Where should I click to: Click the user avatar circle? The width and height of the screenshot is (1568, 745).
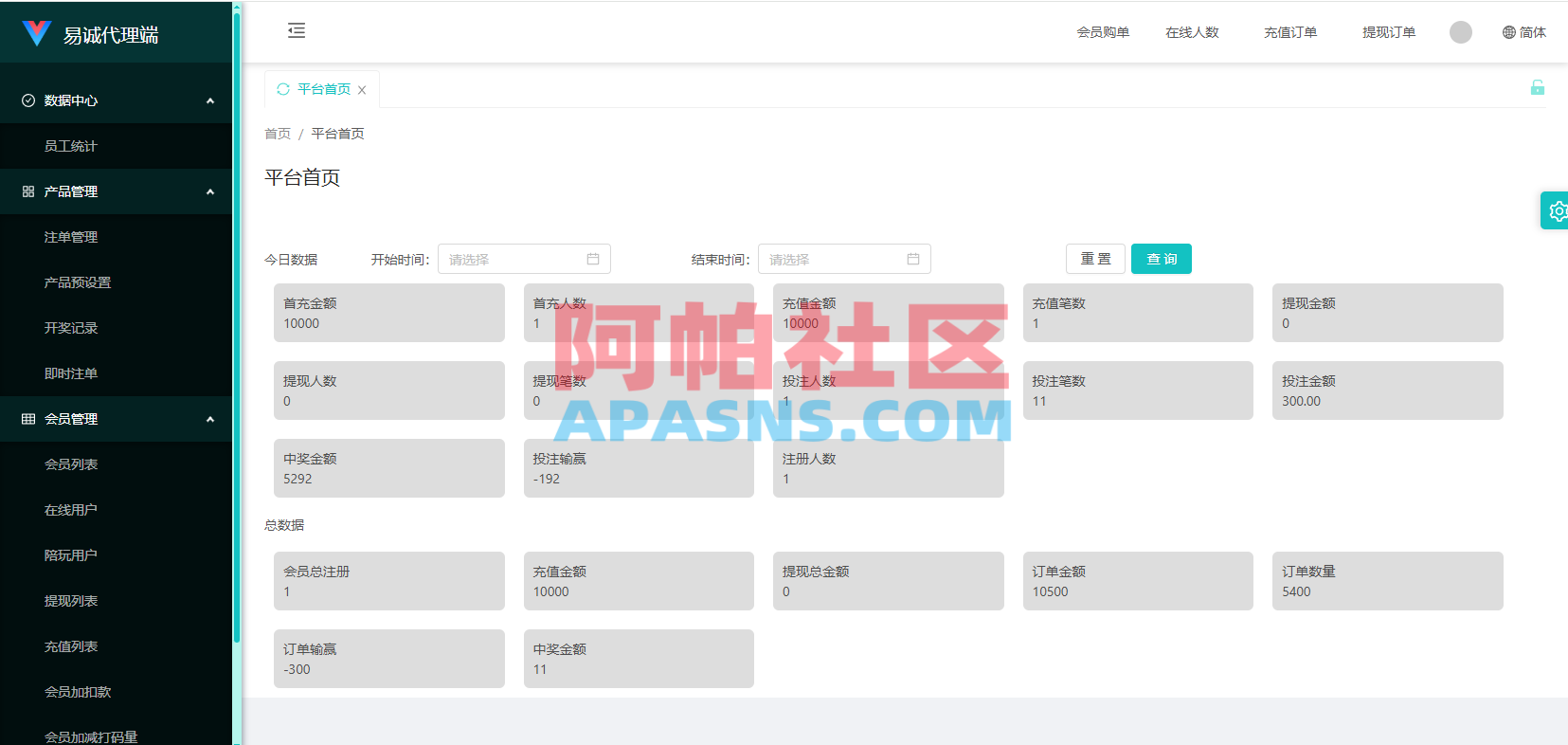click(x=1461, y=32)
